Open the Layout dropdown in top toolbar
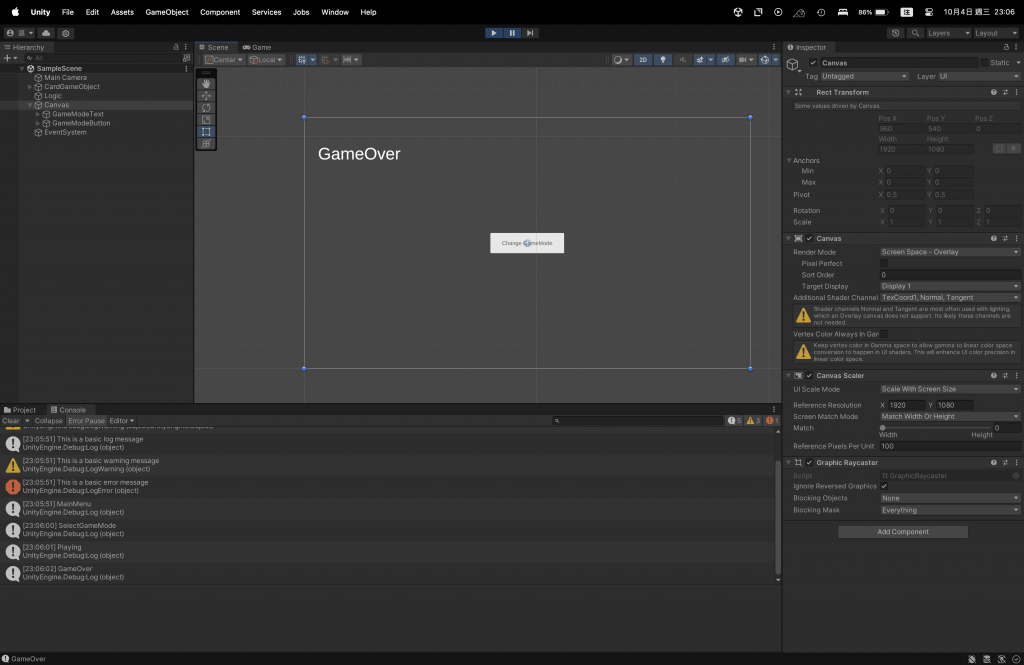 pos(995,33)
